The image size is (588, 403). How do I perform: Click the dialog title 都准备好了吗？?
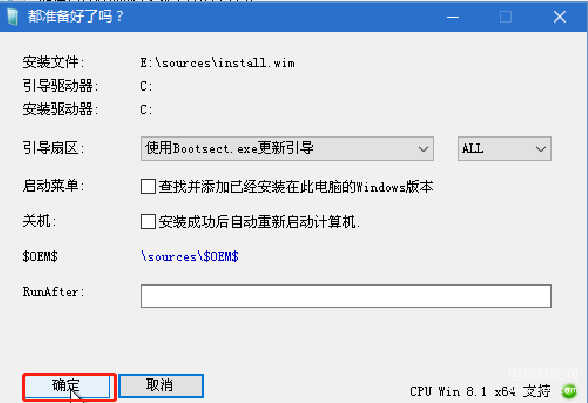[x=75, y=17]
